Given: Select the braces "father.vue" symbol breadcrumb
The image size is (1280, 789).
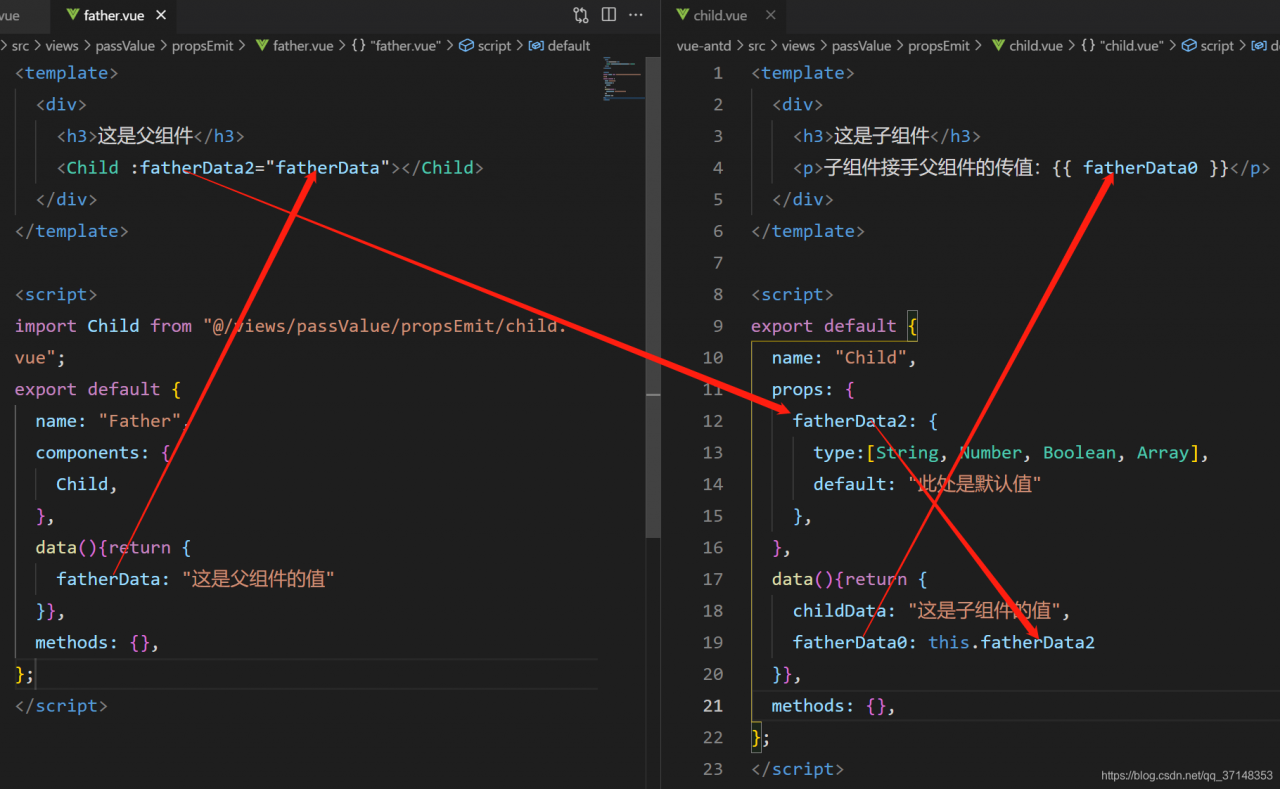Looking at the screenshot, I should [395, 46].
